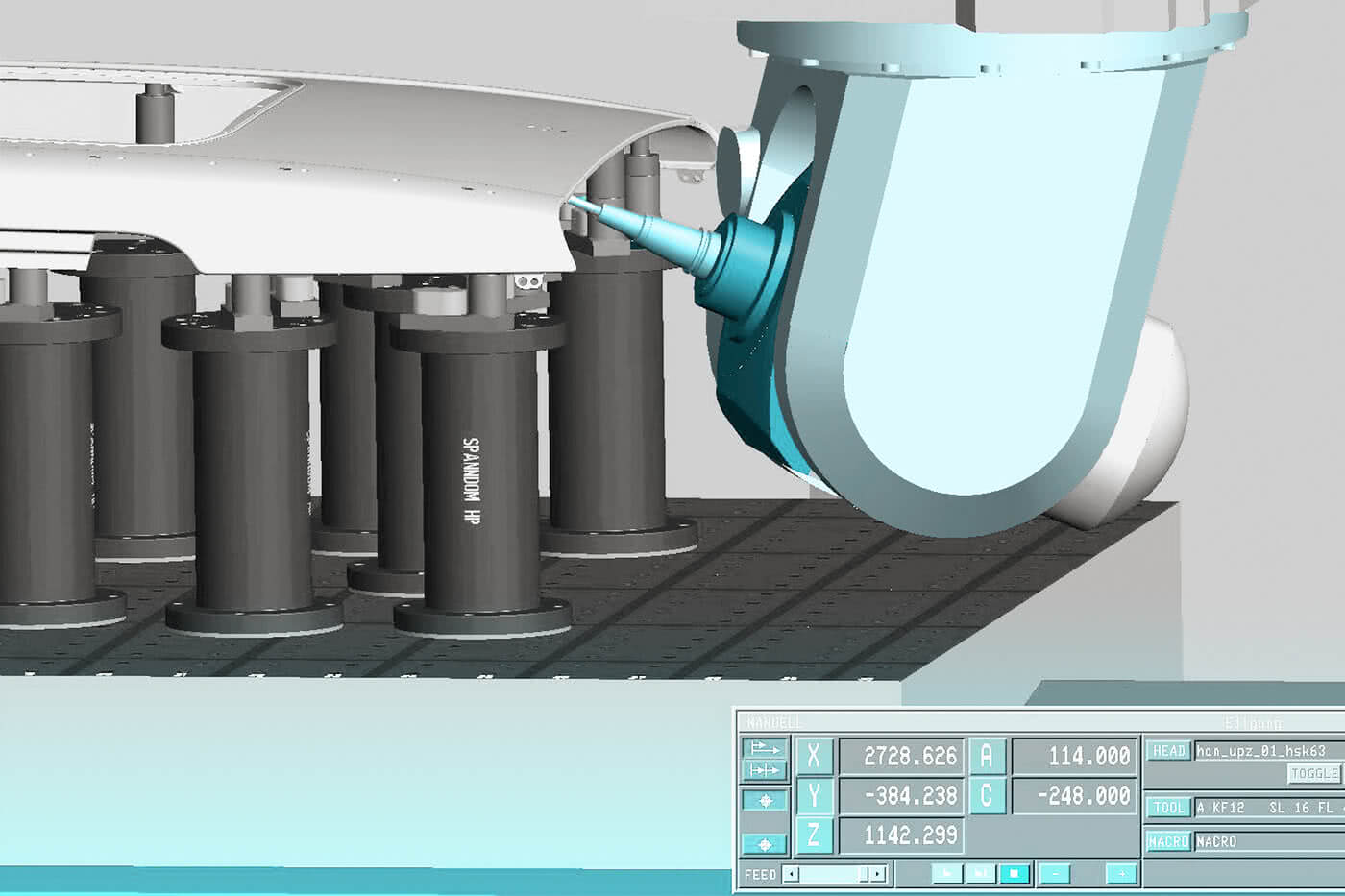Click the X coordinate field 2728.626
Image resolution: width=1345 pixels, height=896 pixels.
point(901,757)
